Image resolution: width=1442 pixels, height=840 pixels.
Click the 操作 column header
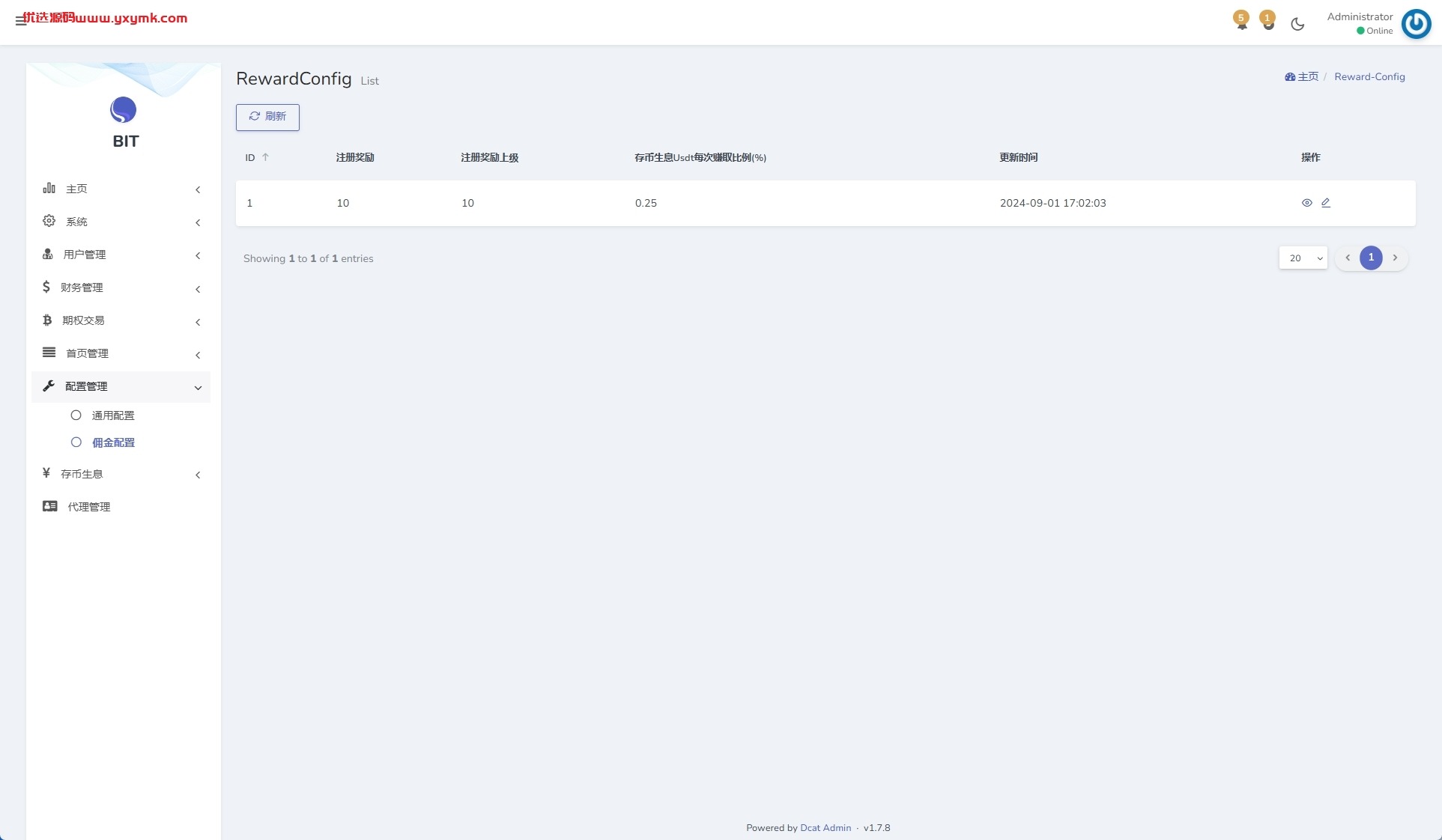pos(1311,157)
